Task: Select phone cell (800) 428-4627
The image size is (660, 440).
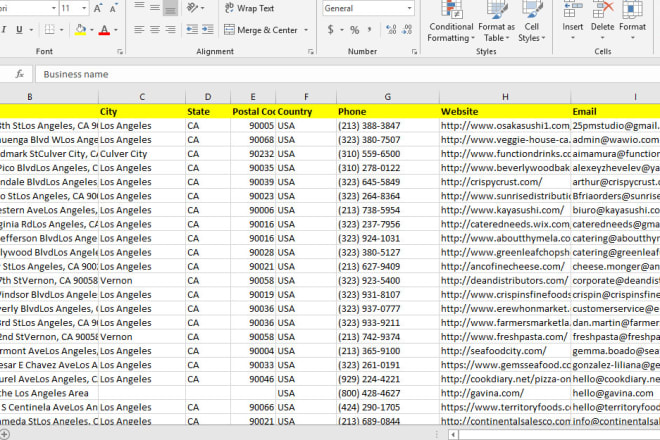Action: pos(388,393)
